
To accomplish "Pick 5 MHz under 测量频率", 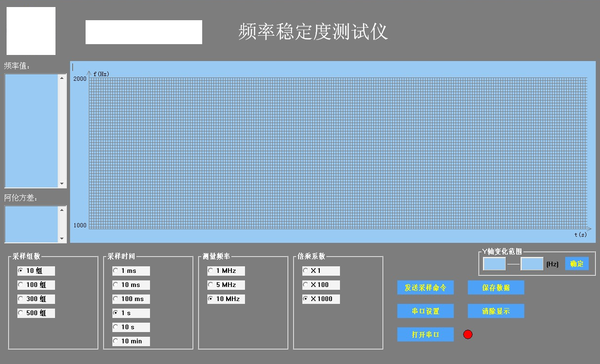I will click(226, 285).
